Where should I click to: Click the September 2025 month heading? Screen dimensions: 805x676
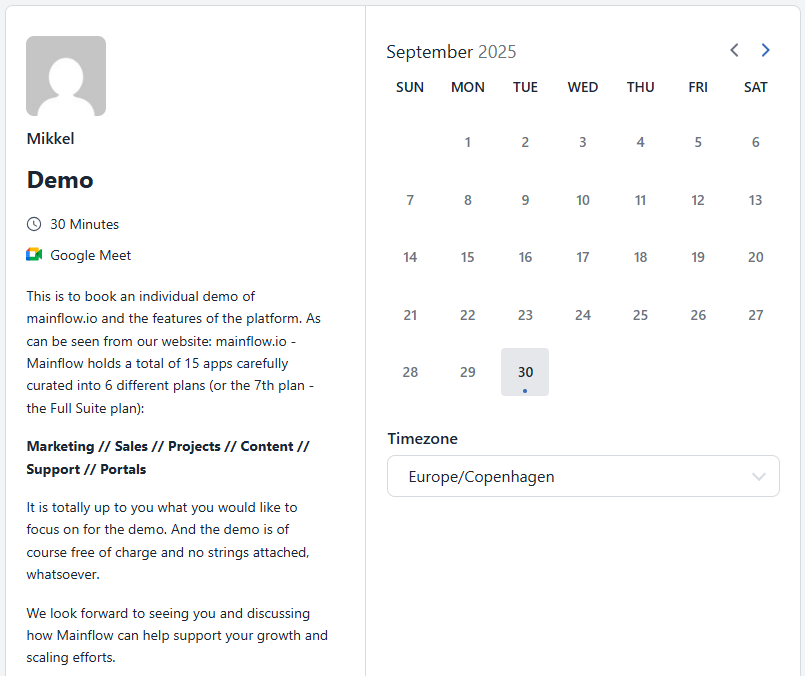tap(451, 52)
